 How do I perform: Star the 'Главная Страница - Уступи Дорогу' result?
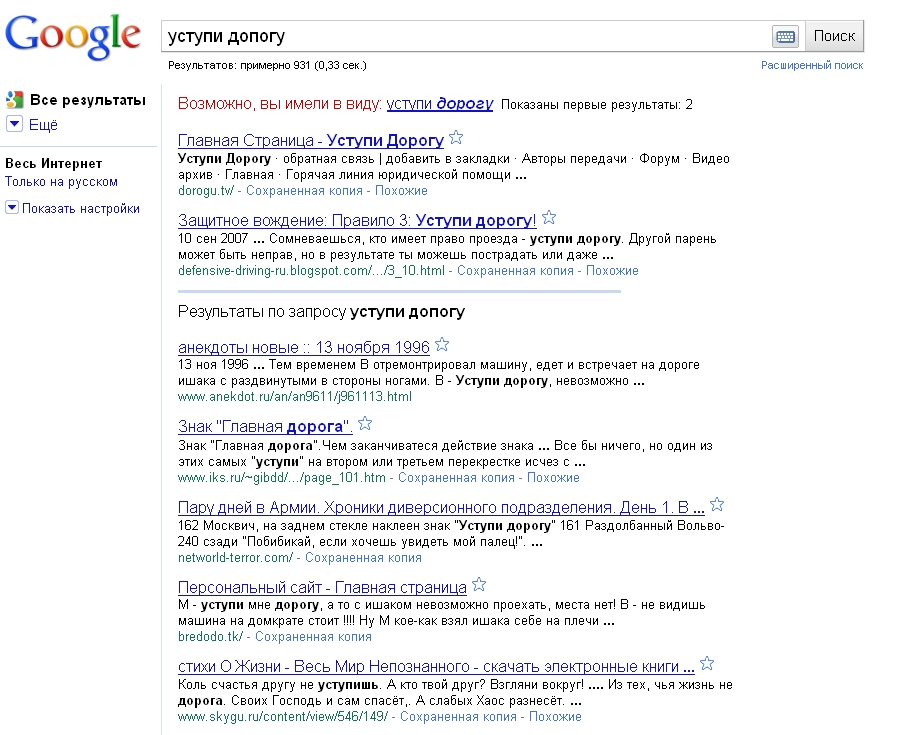pyautogui.click(x=456, y=138)
